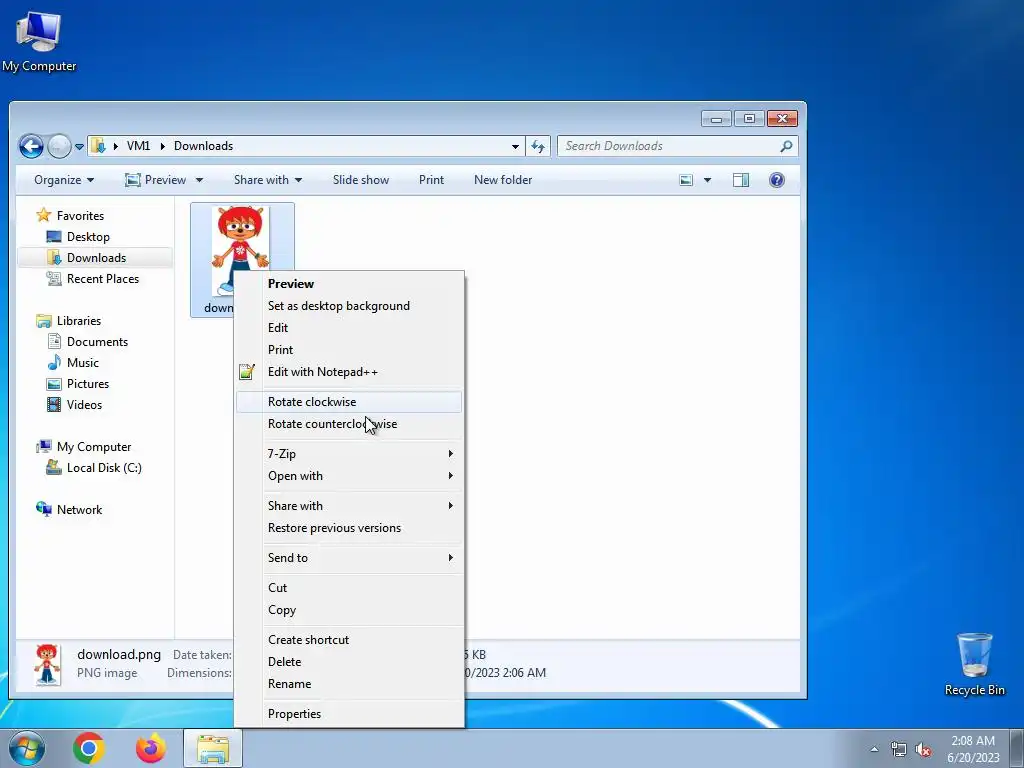Choose Create shortcut
The image size is (1024, 768).
349,640
